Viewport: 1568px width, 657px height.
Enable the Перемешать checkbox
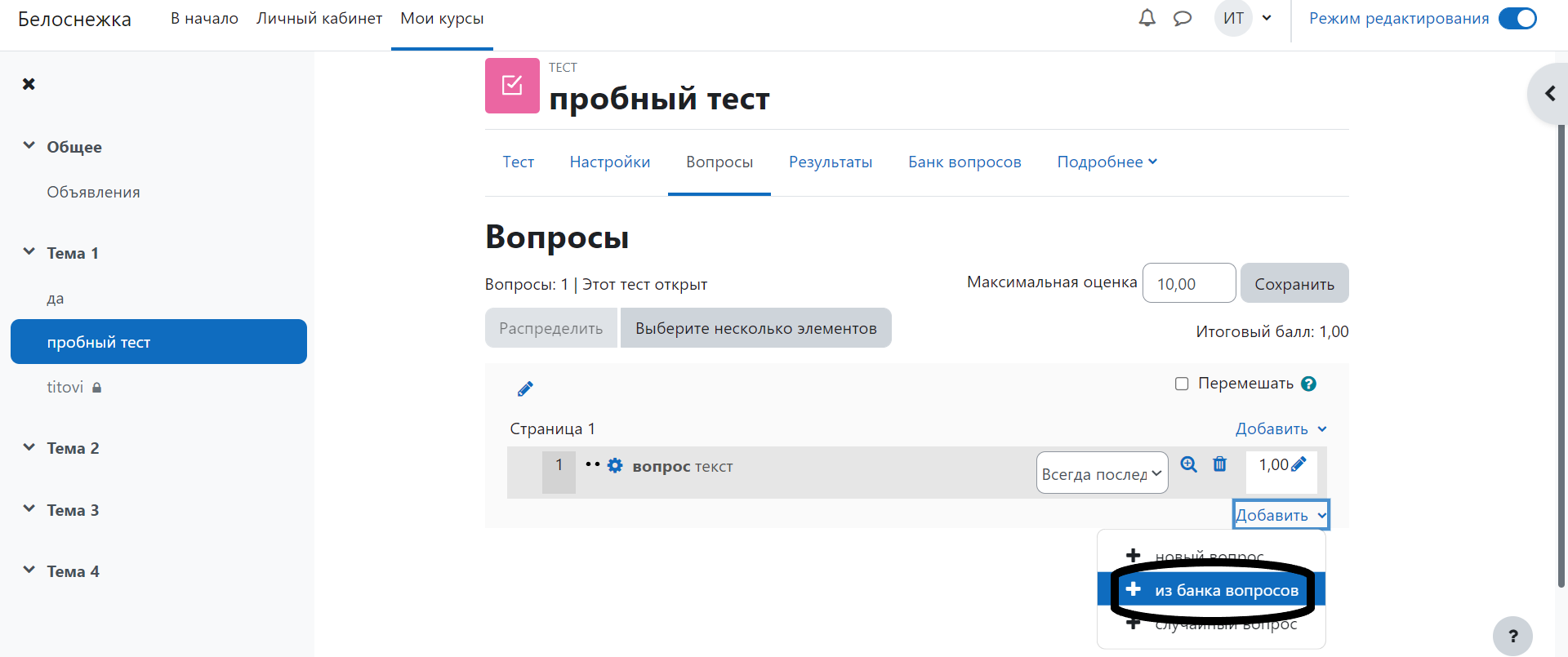pyautogui.click(x=1181, y=384)
